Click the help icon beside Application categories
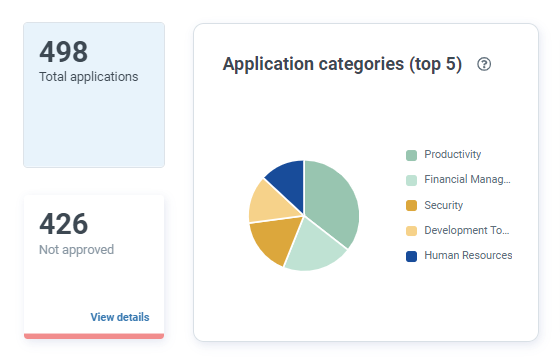 tap(484, 64)
